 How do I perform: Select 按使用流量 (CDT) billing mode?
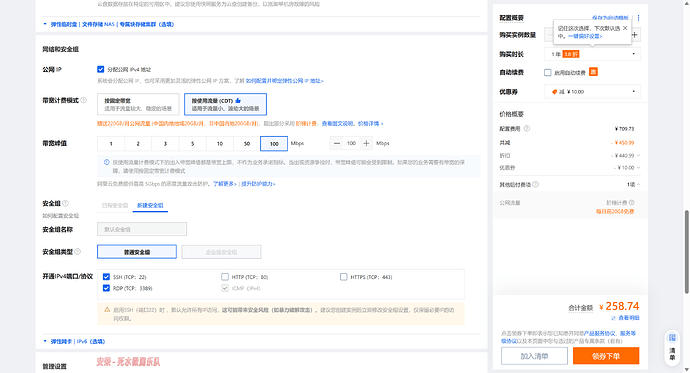(225, 104)
